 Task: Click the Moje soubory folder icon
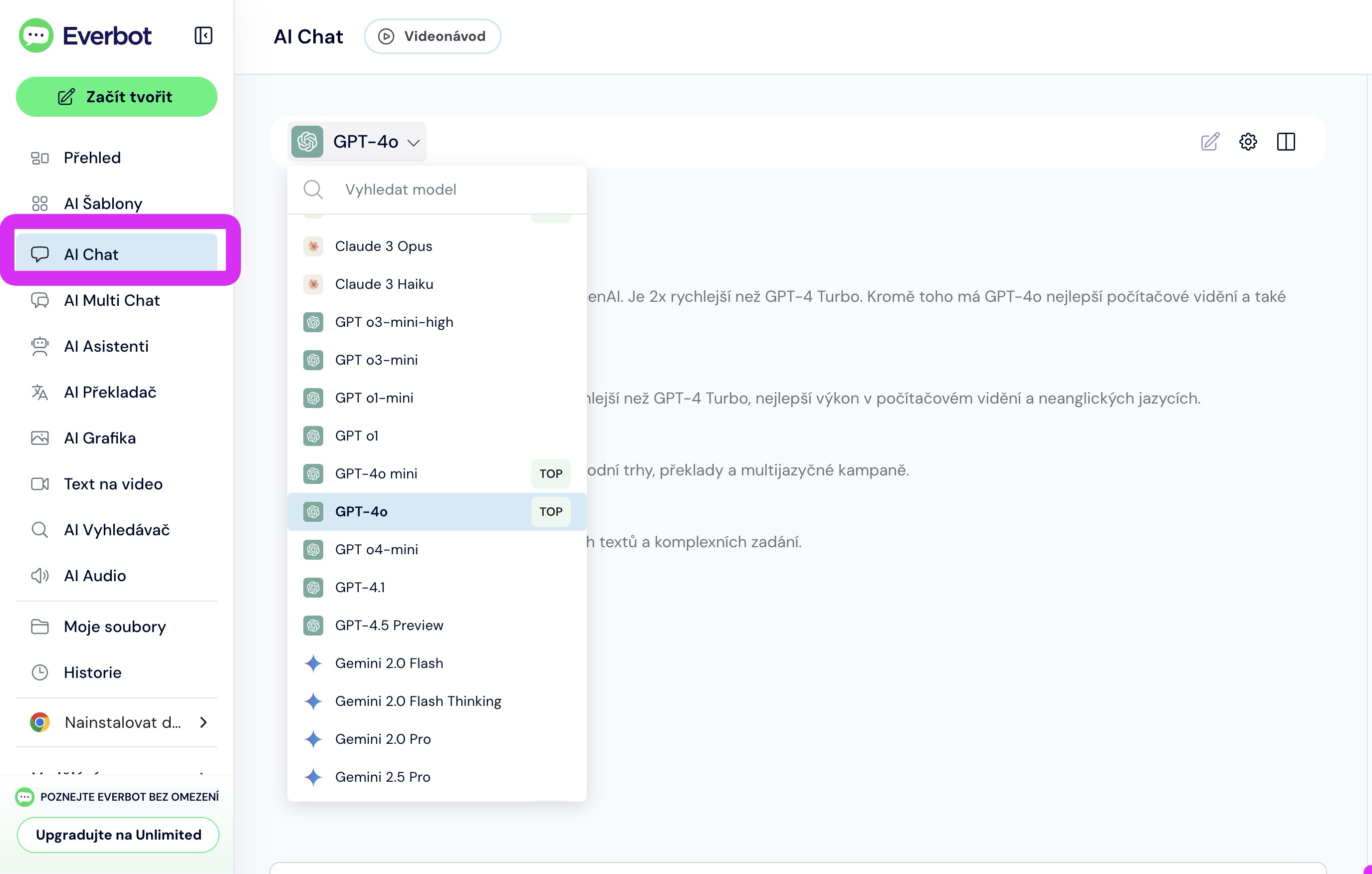click(x=40, y=626)
